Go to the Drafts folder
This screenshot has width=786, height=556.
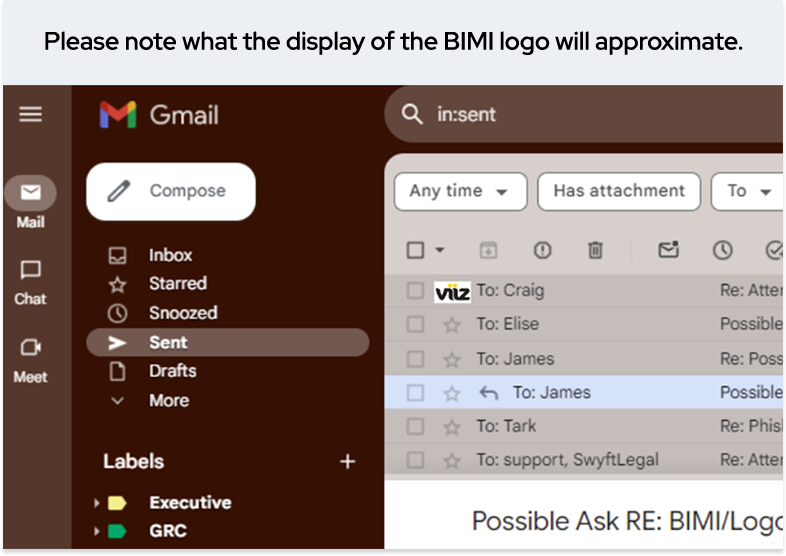click(172, 371)
